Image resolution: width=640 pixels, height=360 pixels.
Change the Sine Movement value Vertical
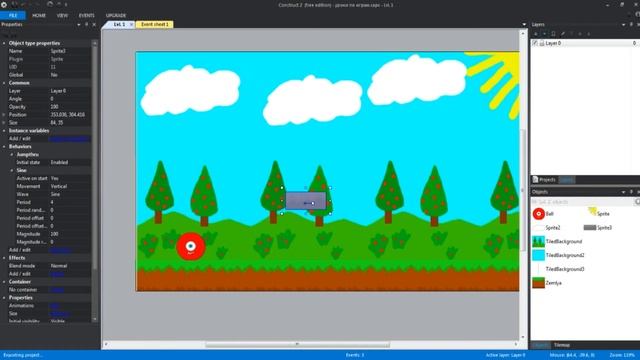click(x=69, y=187)
